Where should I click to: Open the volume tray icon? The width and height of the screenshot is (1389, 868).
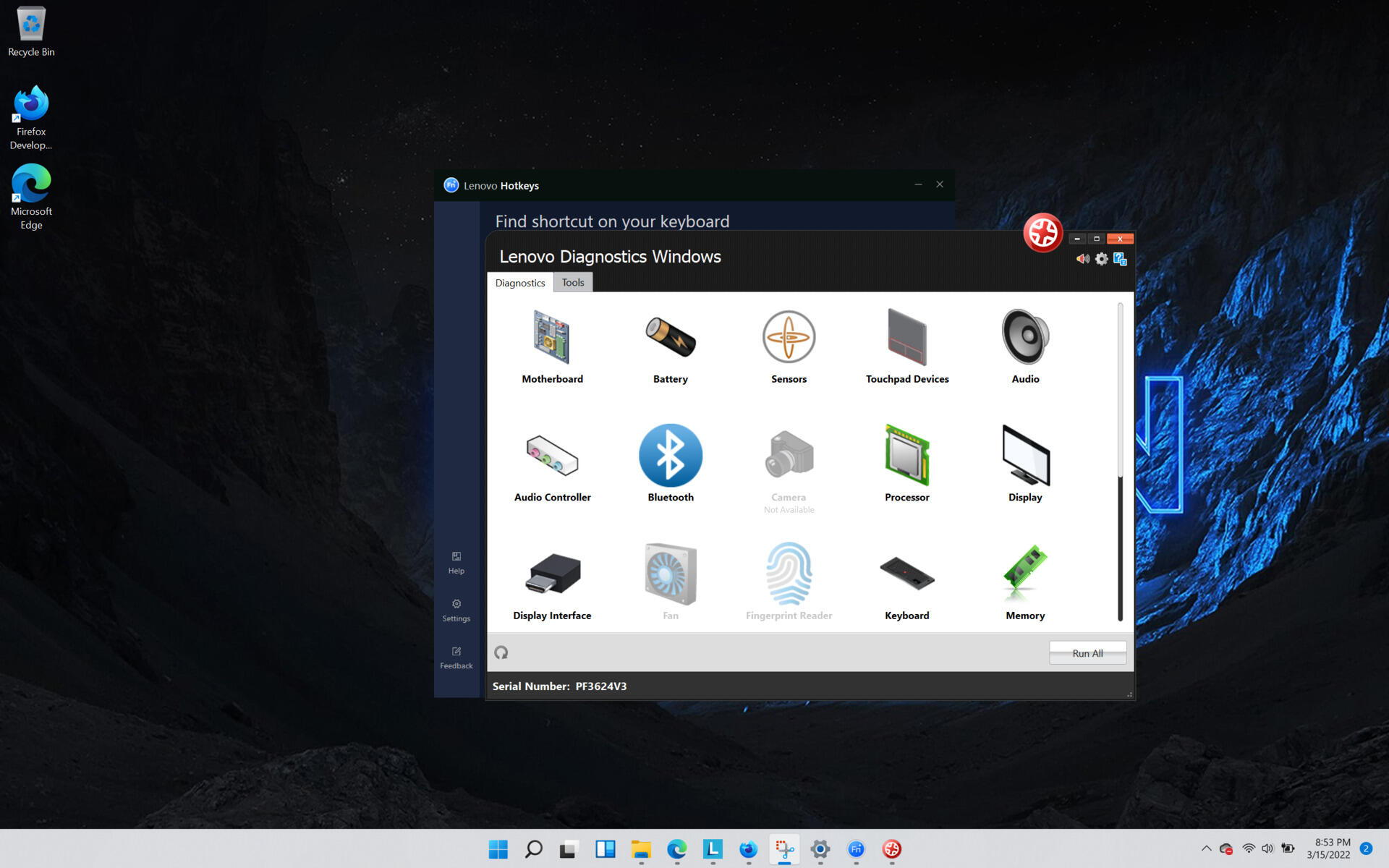coord(1267,848)
